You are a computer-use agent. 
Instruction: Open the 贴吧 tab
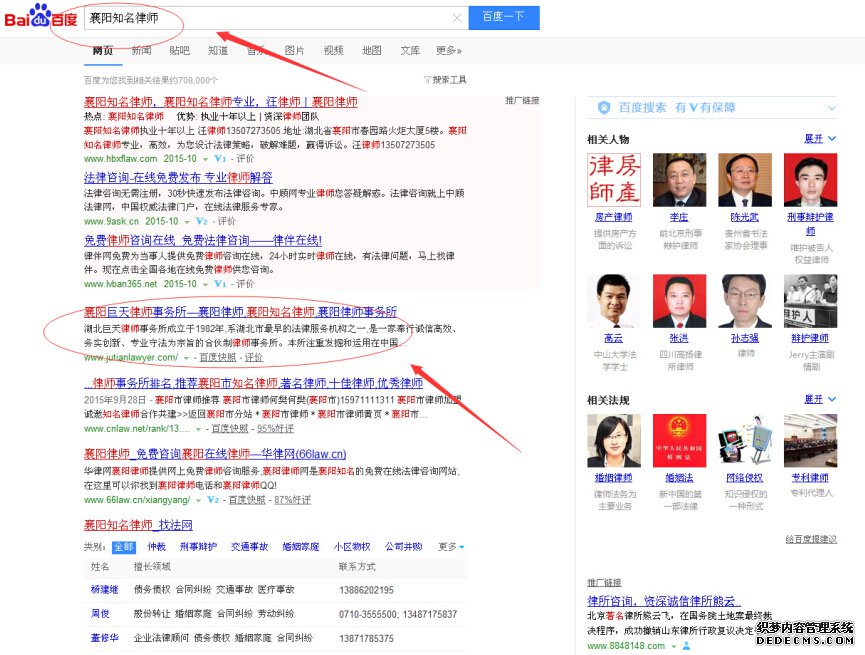[x=179, y=51]
